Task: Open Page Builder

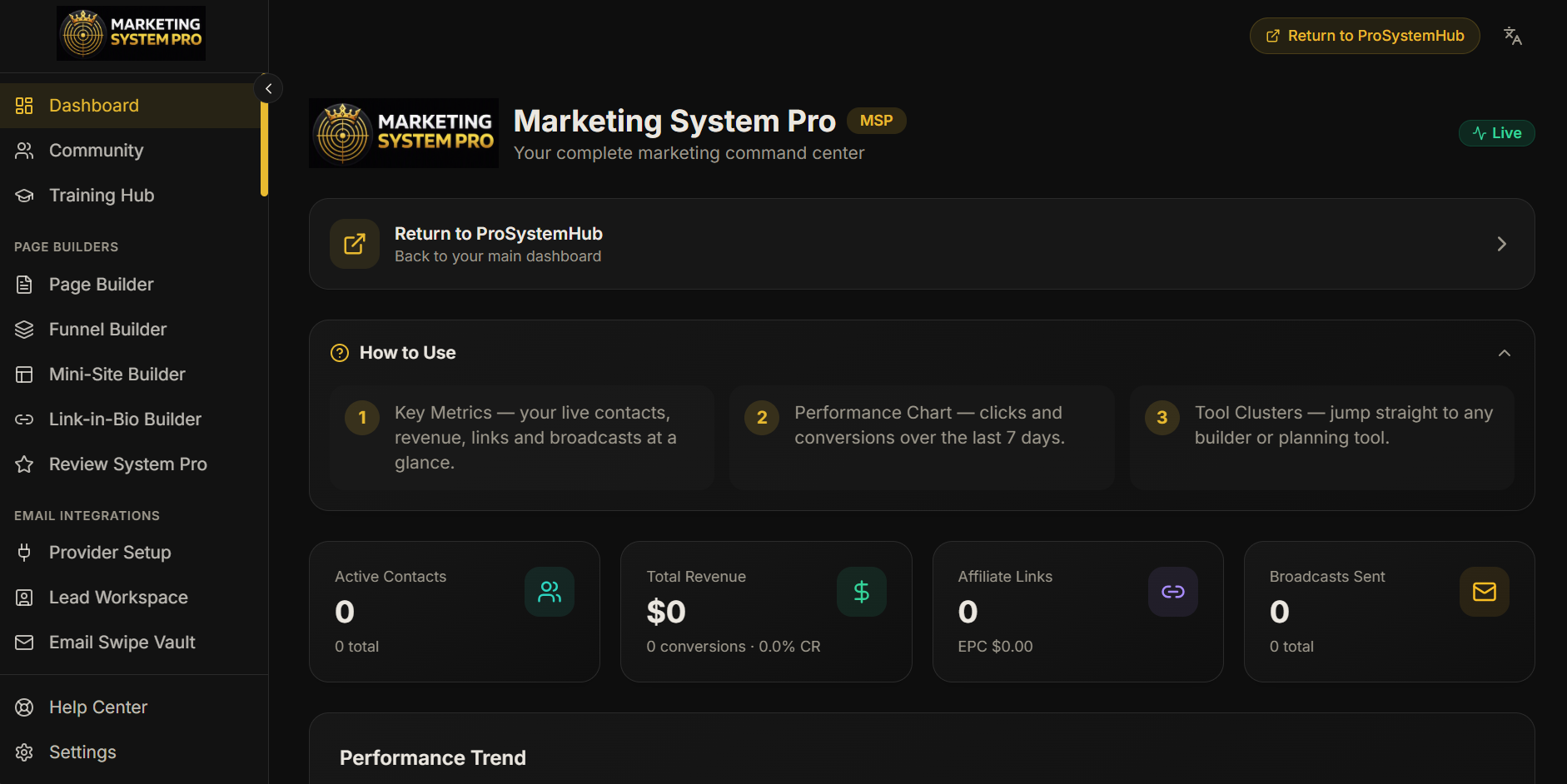Action: point(131,285)
